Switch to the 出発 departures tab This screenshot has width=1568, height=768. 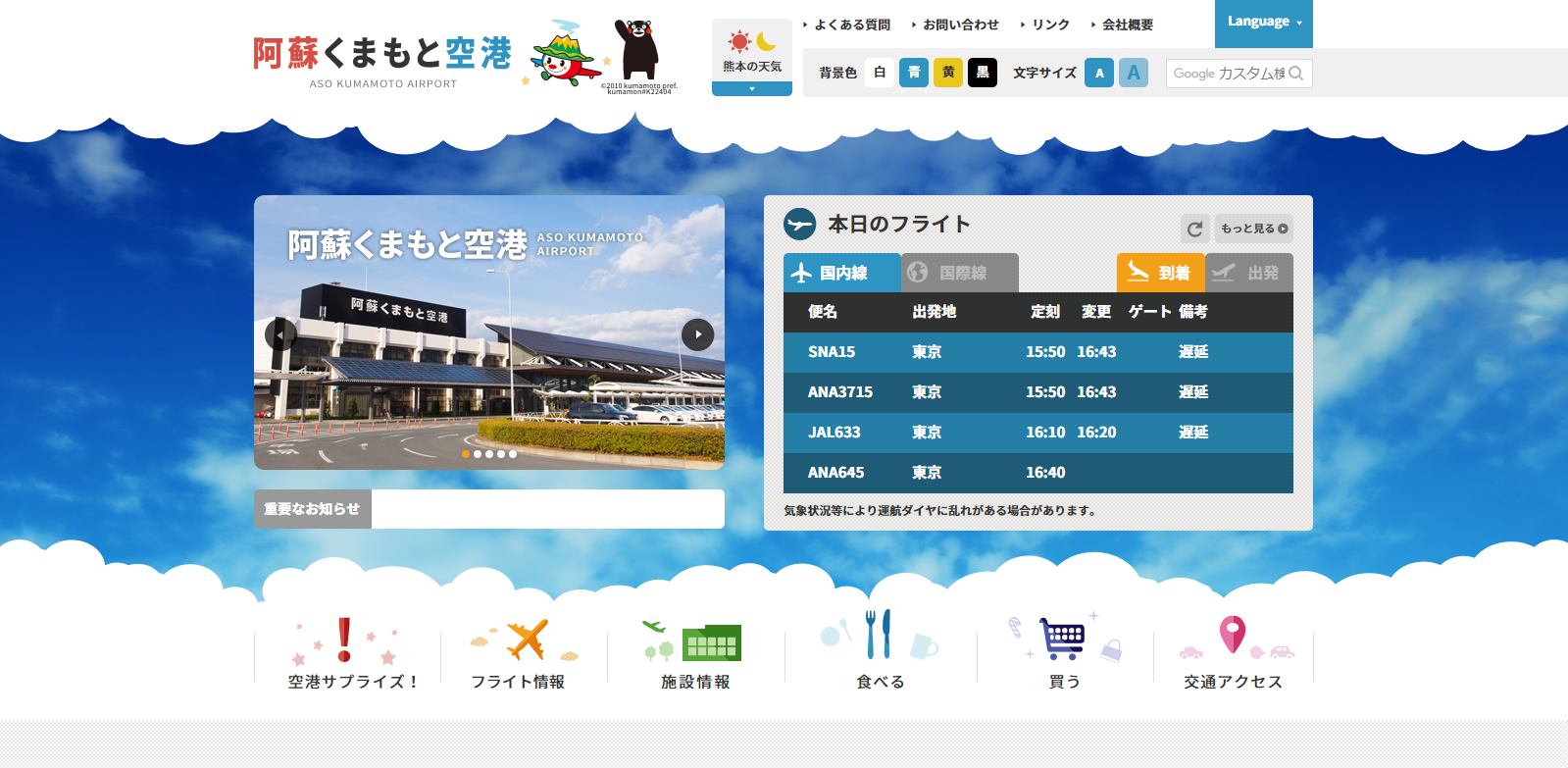click(x=1249, y=273)
